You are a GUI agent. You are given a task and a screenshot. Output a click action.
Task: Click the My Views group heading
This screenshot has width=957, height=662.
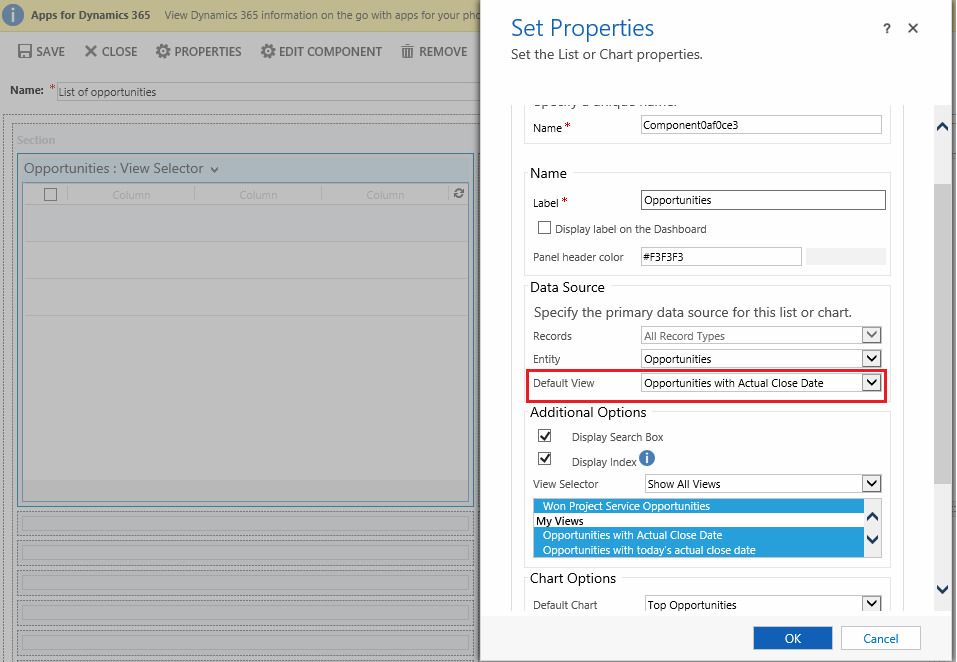pos(560,520)
